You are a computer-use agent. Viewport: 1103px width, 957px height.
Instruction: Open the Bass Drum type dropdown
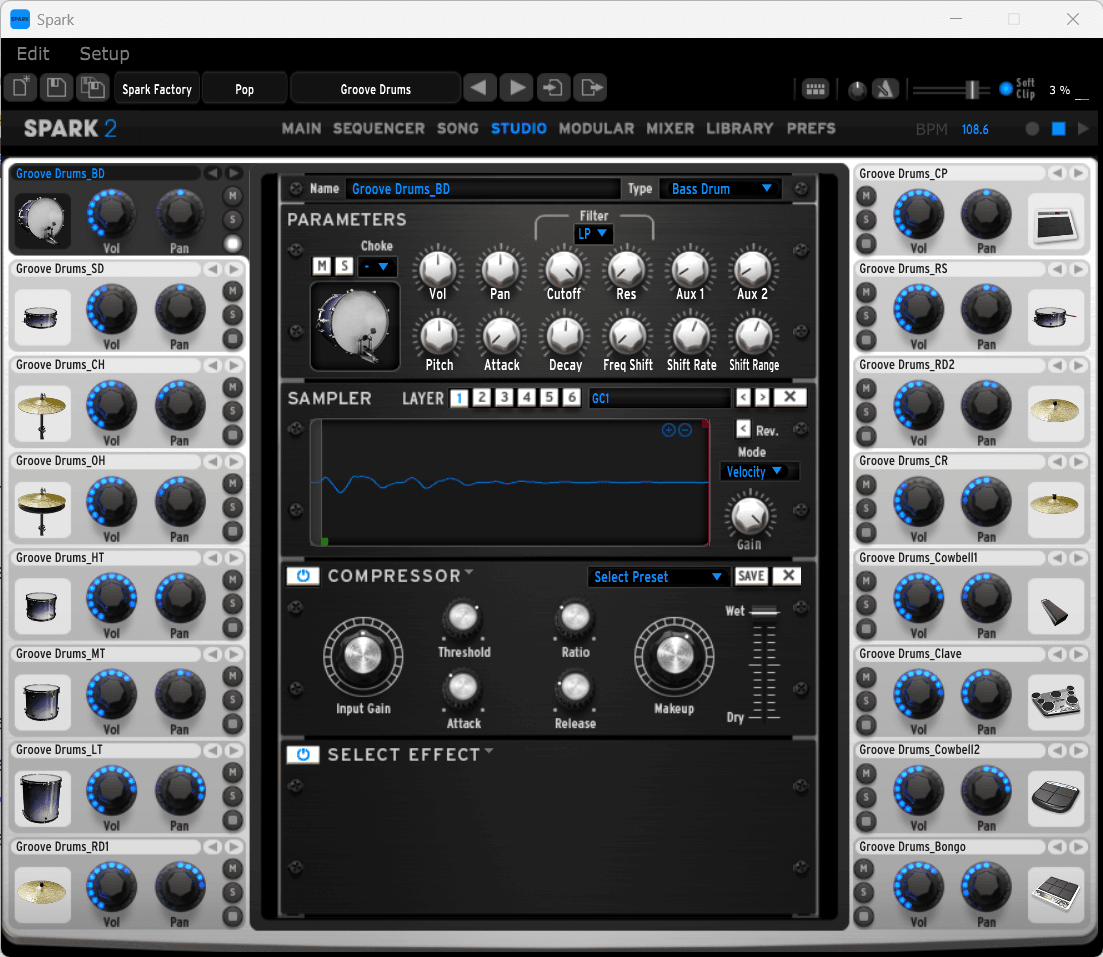click(722, 188)
